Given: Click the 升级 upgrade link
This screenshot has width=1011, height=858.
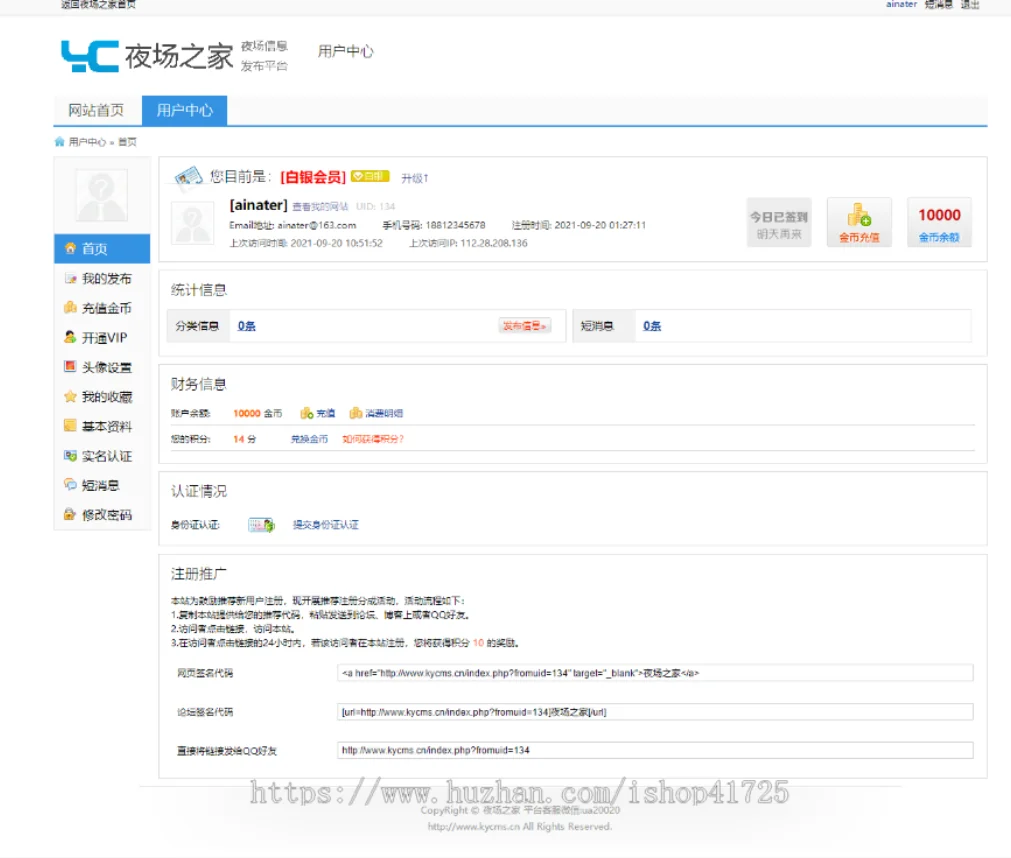Looking at the screenshot, I should tap(414, 178).
